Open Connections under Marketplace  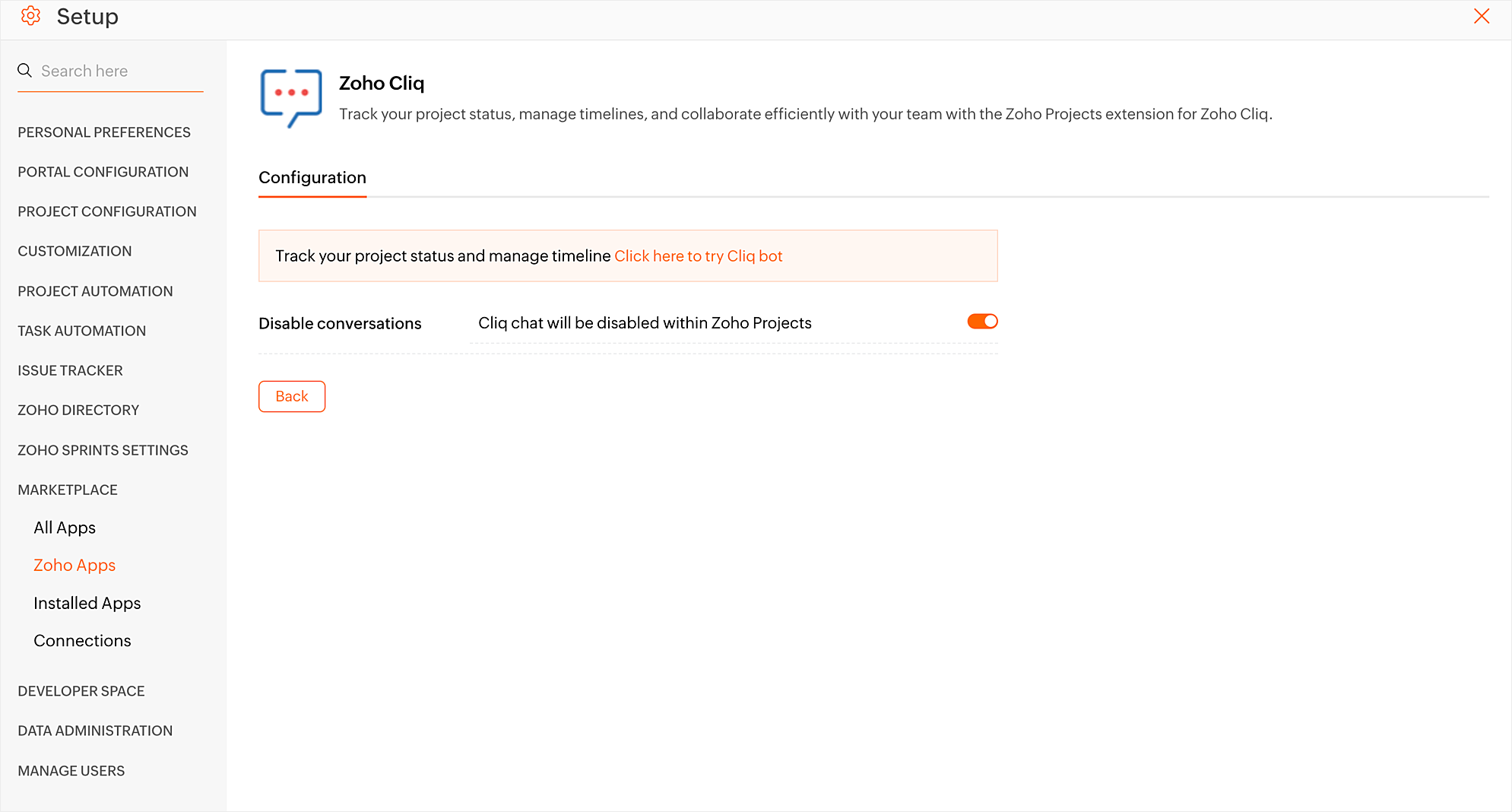(x=82, y=641)
